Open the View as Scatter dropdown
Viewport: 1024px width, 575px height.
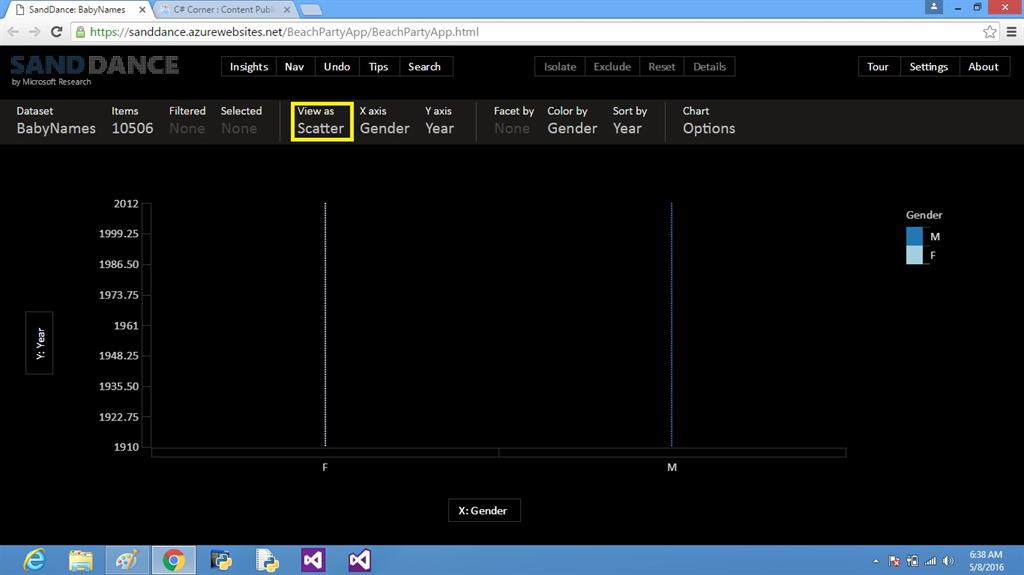click(x=321, y=121)
